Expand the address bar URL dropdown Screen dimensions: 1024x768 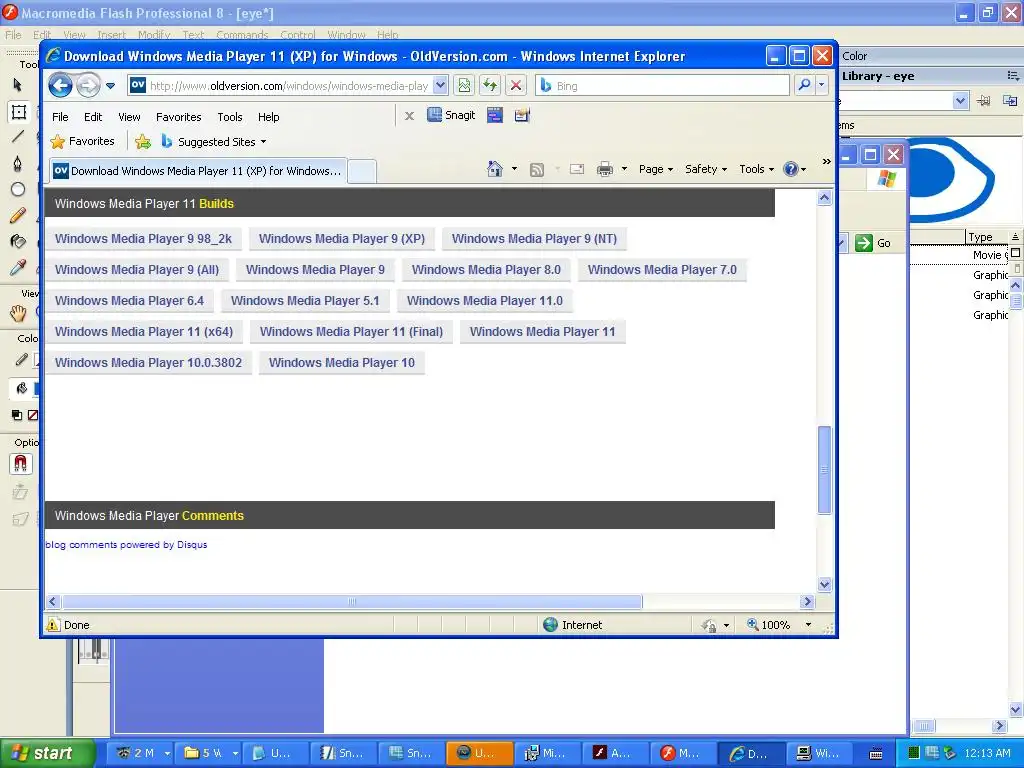pos(440,86)
